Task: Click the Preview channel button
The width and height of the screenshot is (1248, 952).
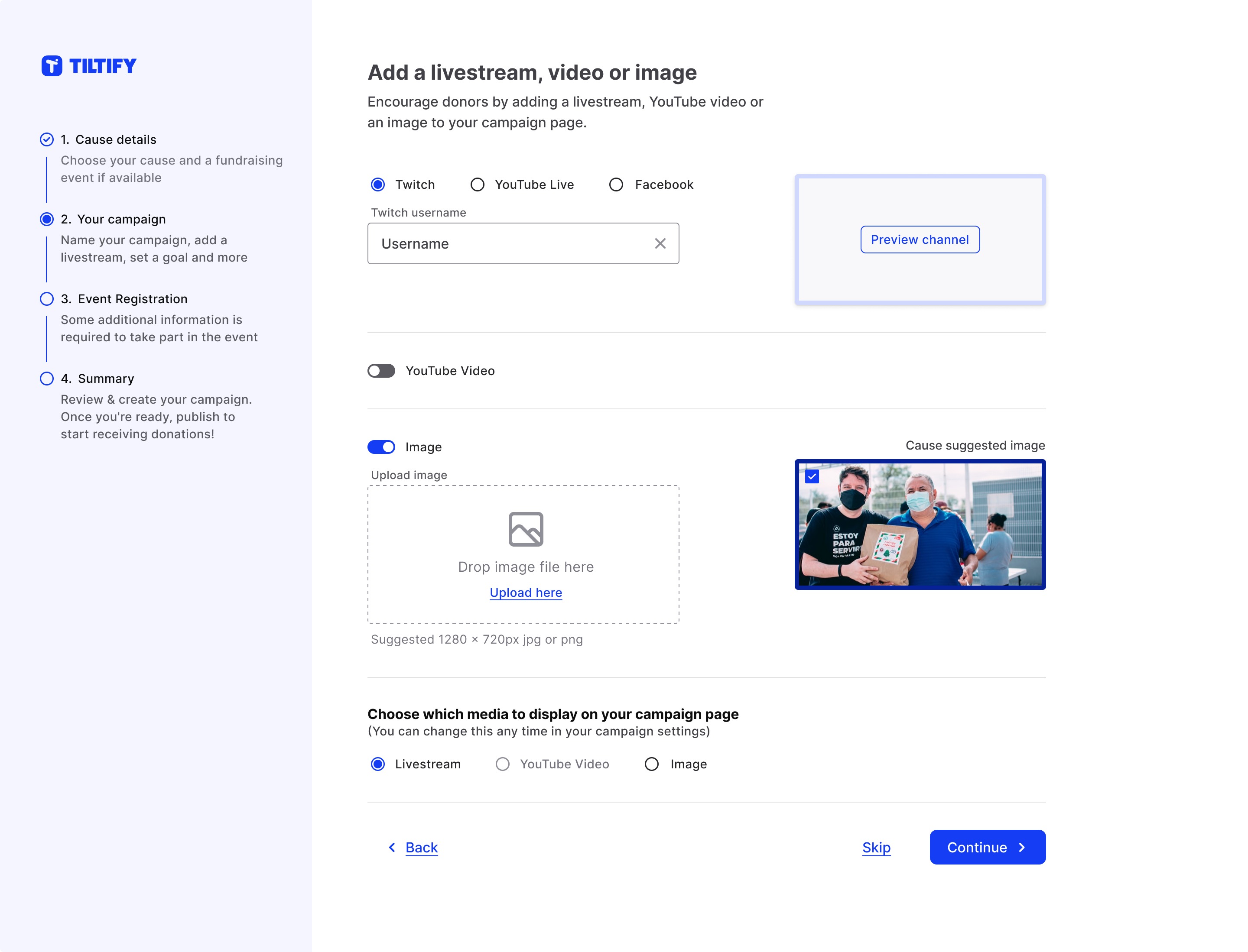Action: click(x=920, y=240)
